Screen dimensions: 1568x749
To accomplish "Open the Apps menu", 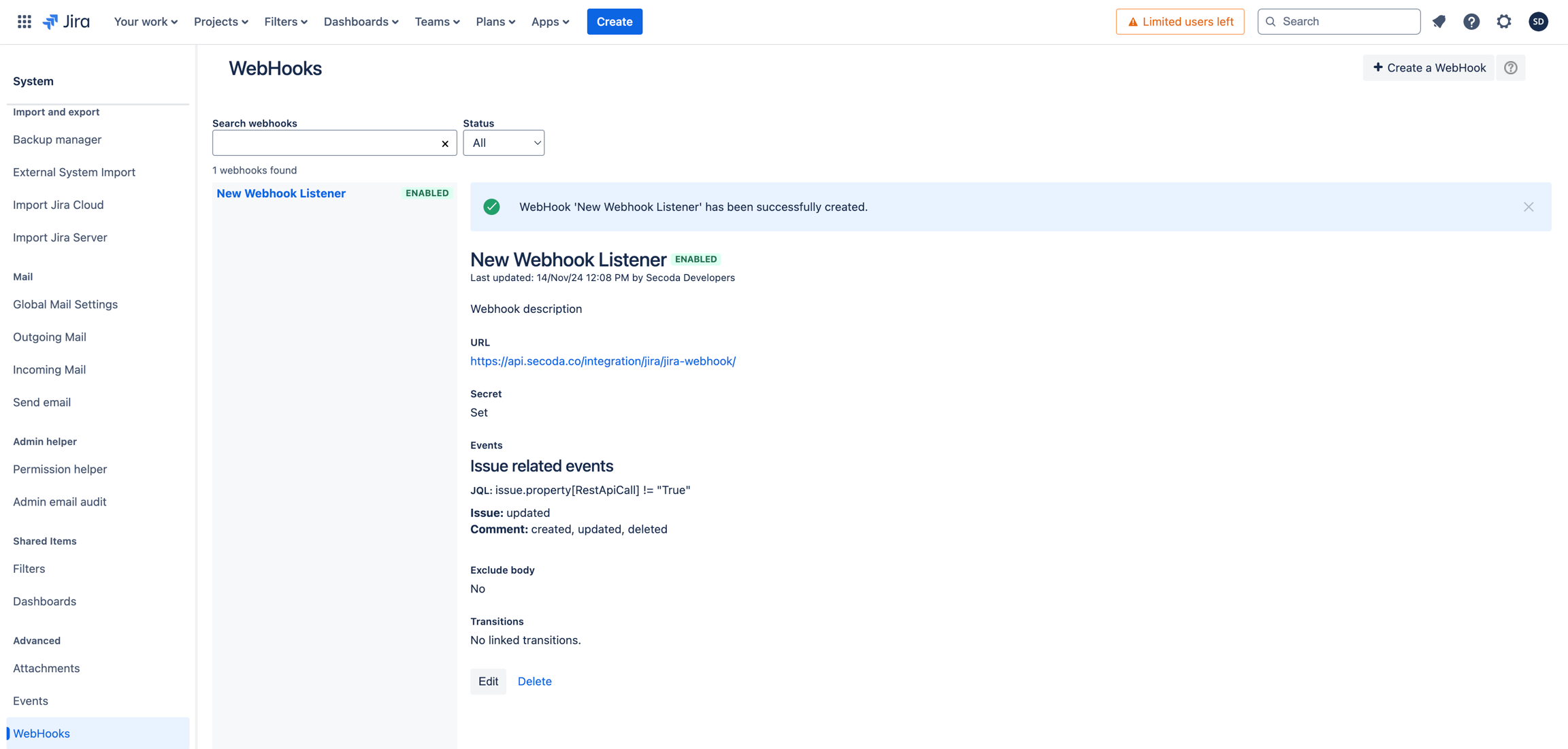I will click(x=550, y=22).
